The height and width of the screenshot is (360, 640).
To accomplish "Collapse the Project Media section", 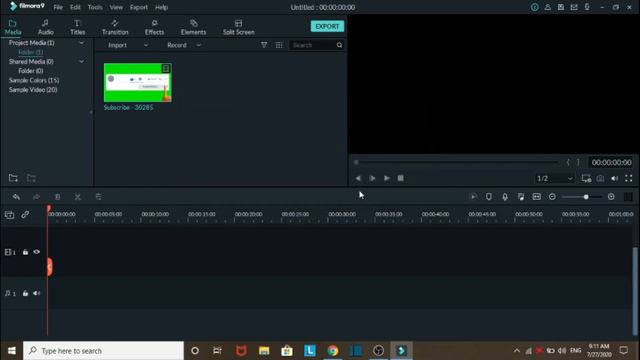I will [82, 43].
